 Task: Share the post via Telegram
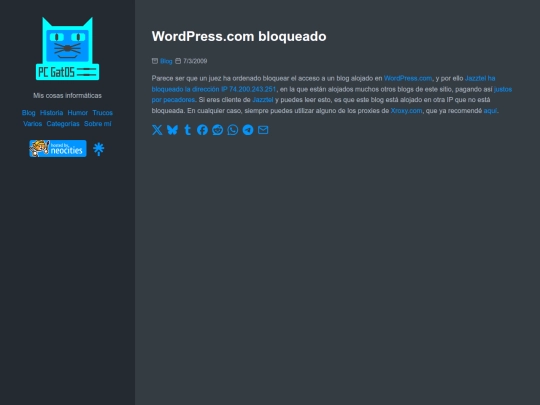(248, 130)
